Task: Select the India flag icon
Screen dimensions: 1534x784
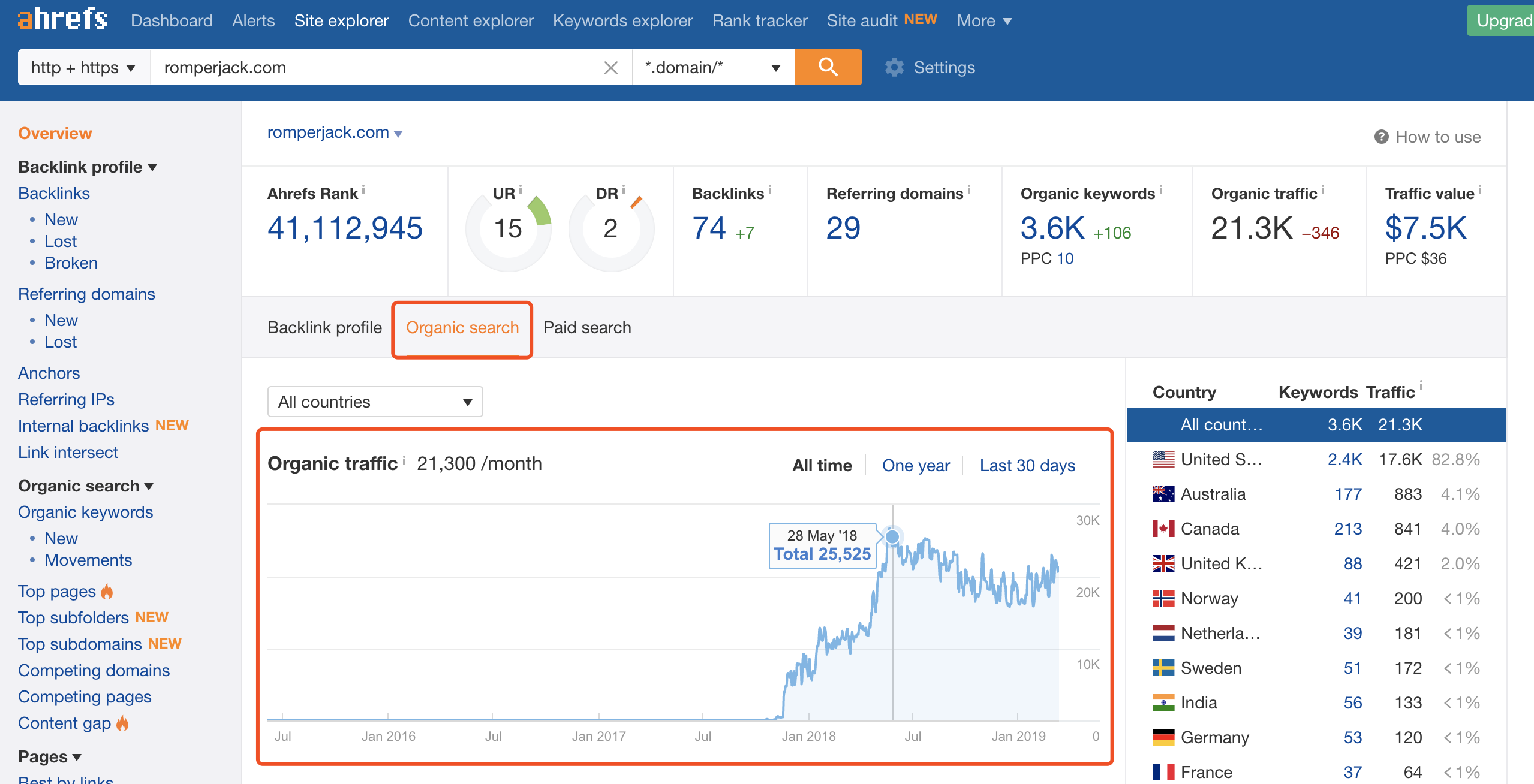Action: (x=1163, y=702)
